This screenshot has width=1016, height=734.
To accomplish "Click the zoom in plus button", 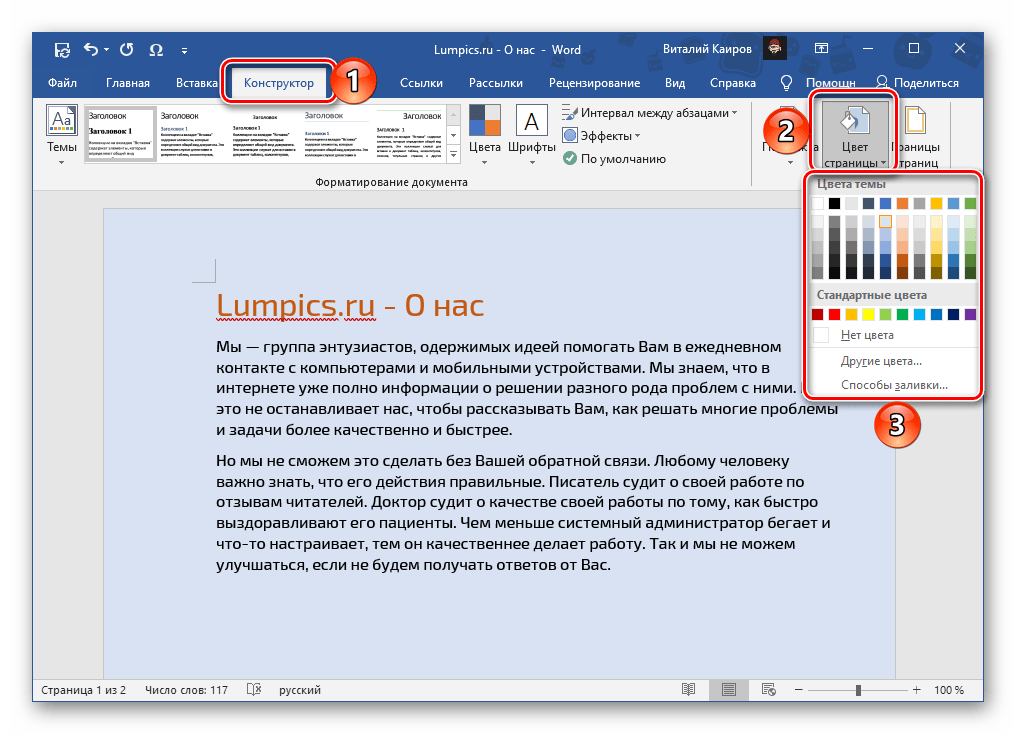I will tap(916, 690).
